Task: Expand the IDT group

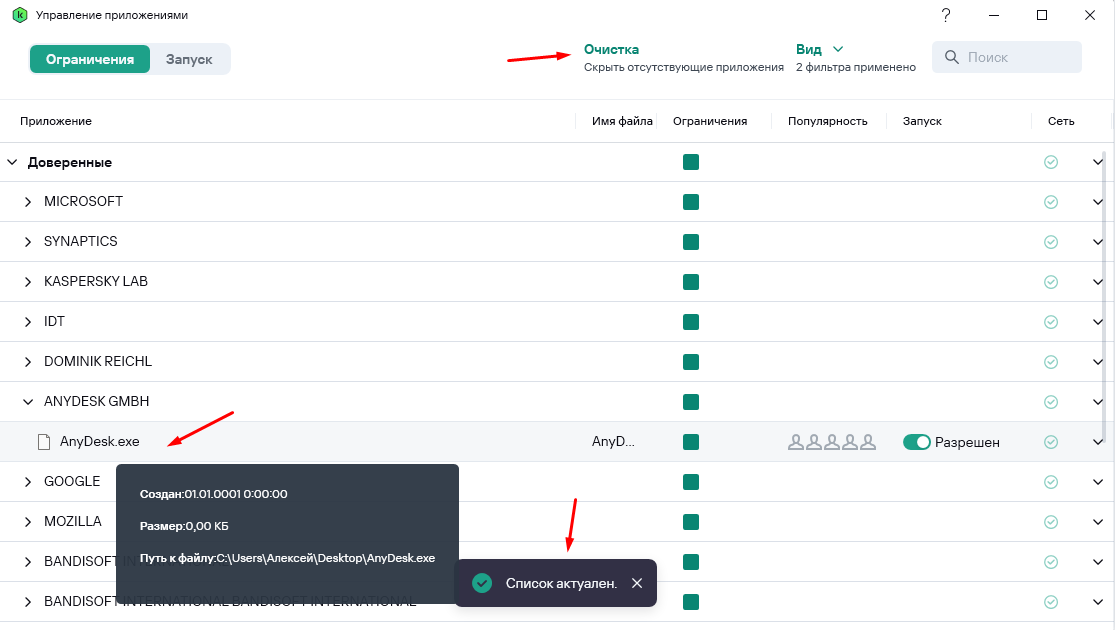Action: [x=28, y=321]
